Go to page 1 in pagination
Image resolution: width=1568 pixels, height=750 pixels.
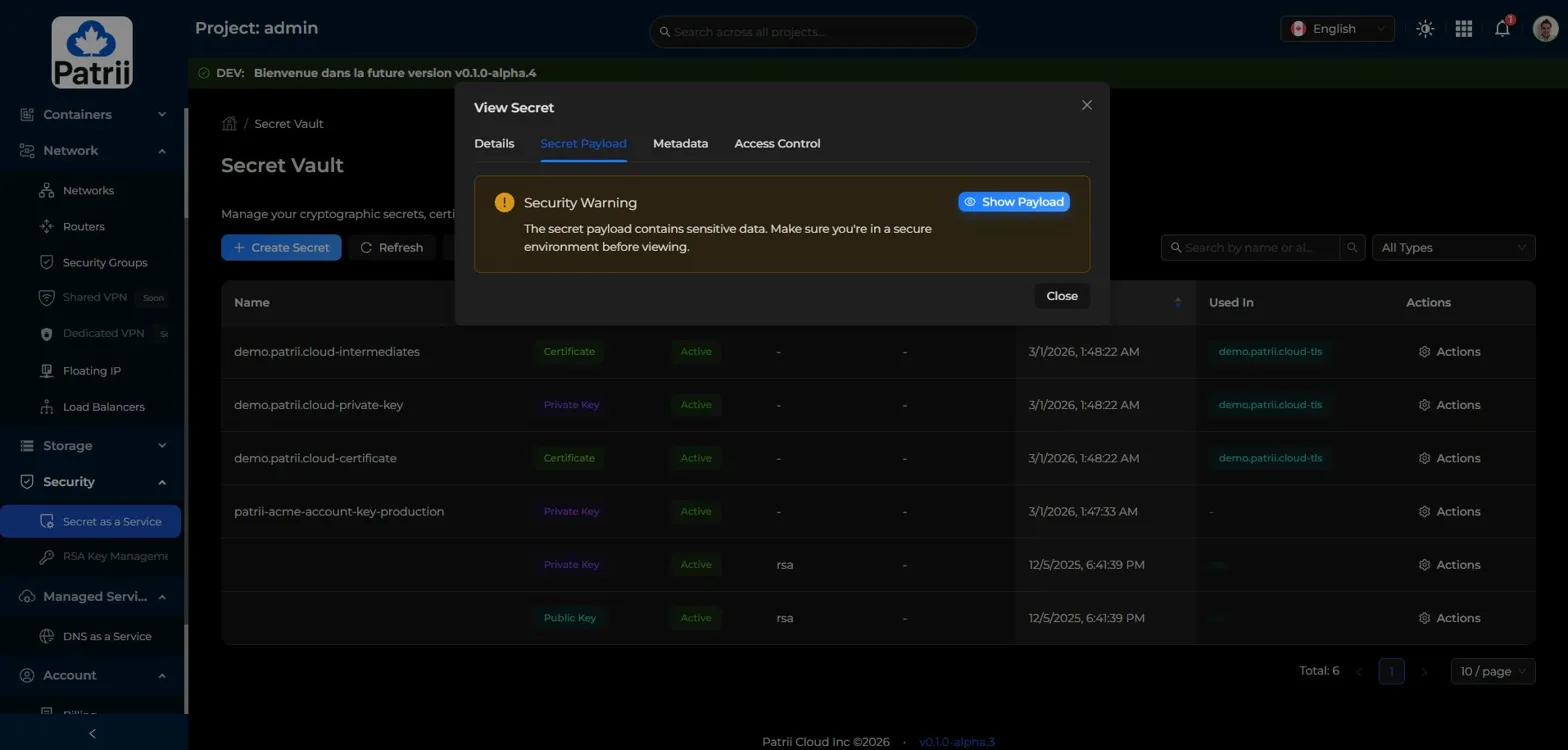pos(1391,671)
